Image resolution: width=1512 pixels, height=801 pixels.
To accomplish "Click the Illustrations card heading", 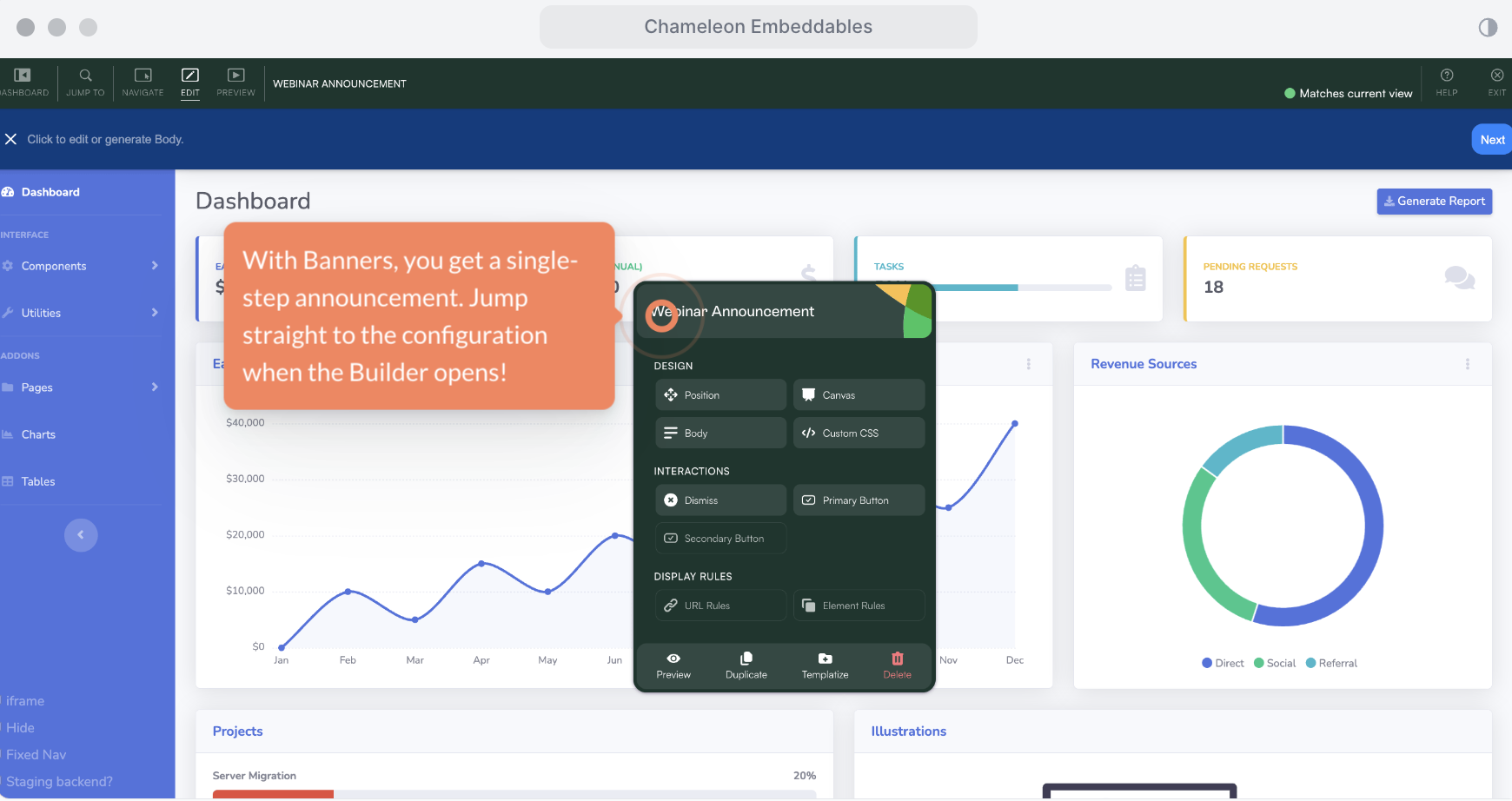I will click(909, 731).
